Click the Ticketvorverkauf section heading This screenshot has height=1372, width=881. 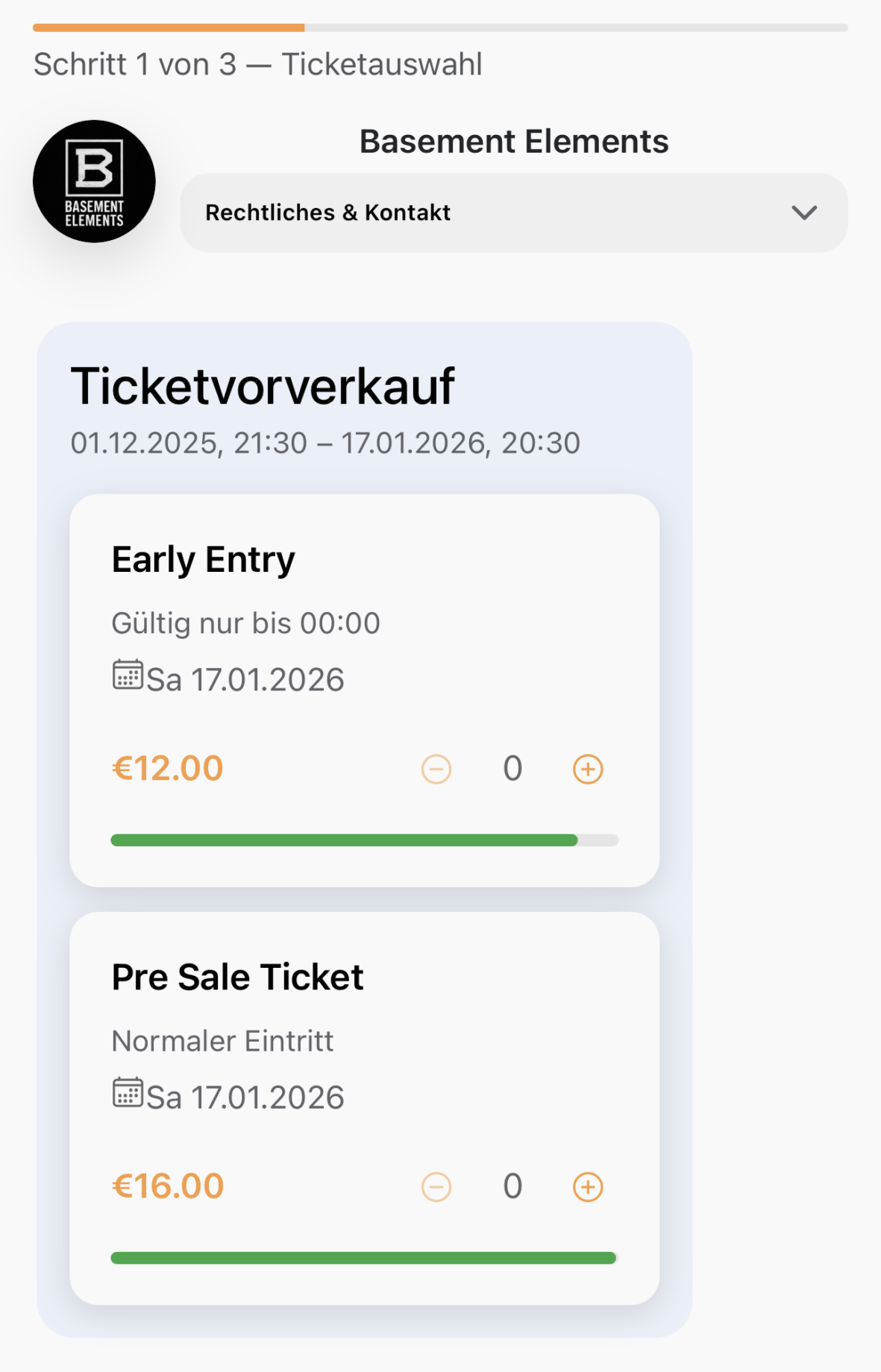coord(263,386)
